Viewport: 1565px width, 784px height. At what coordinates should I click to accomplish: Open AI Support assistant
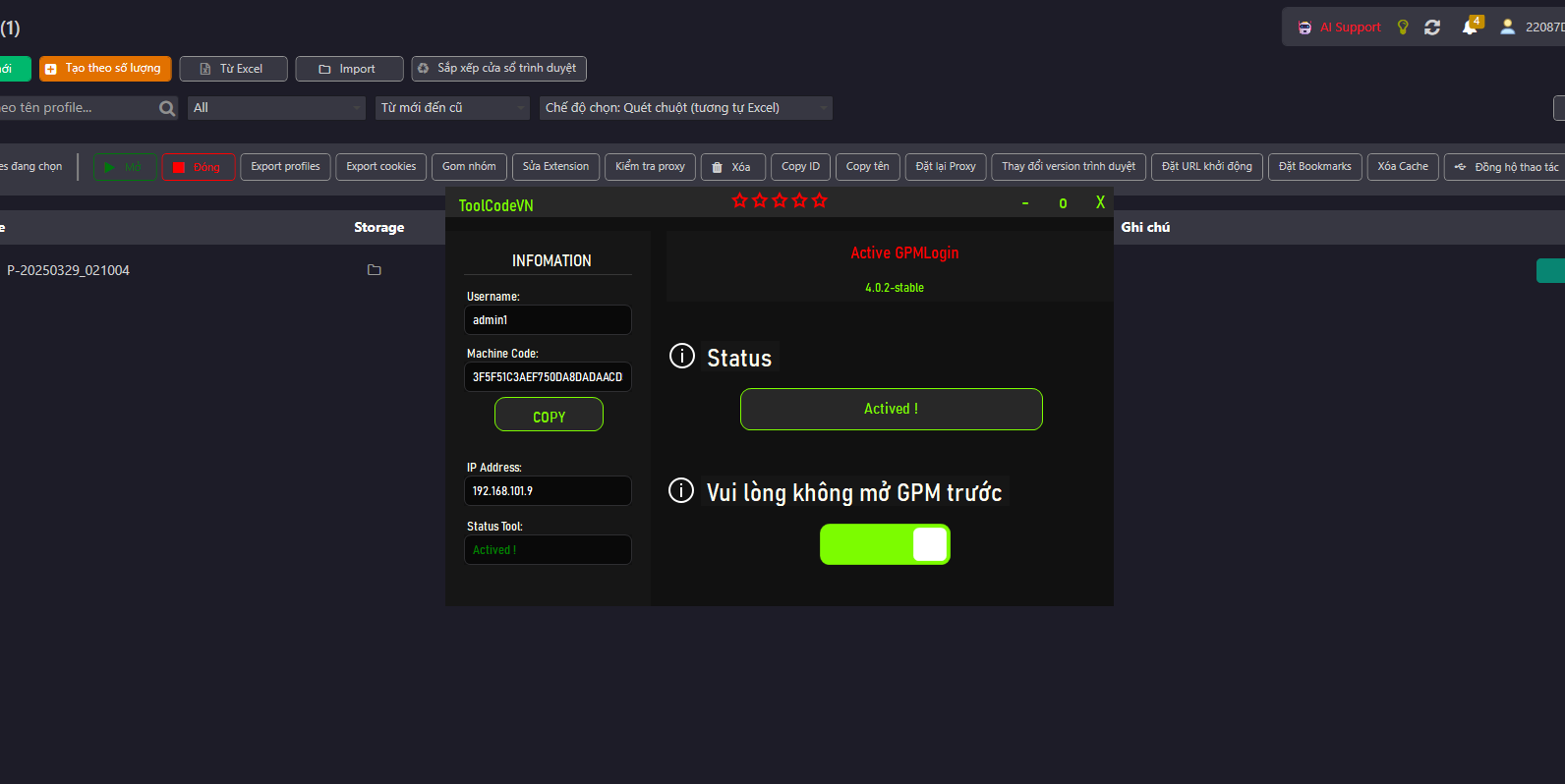pyautogui.click(x=1339, y=28)
